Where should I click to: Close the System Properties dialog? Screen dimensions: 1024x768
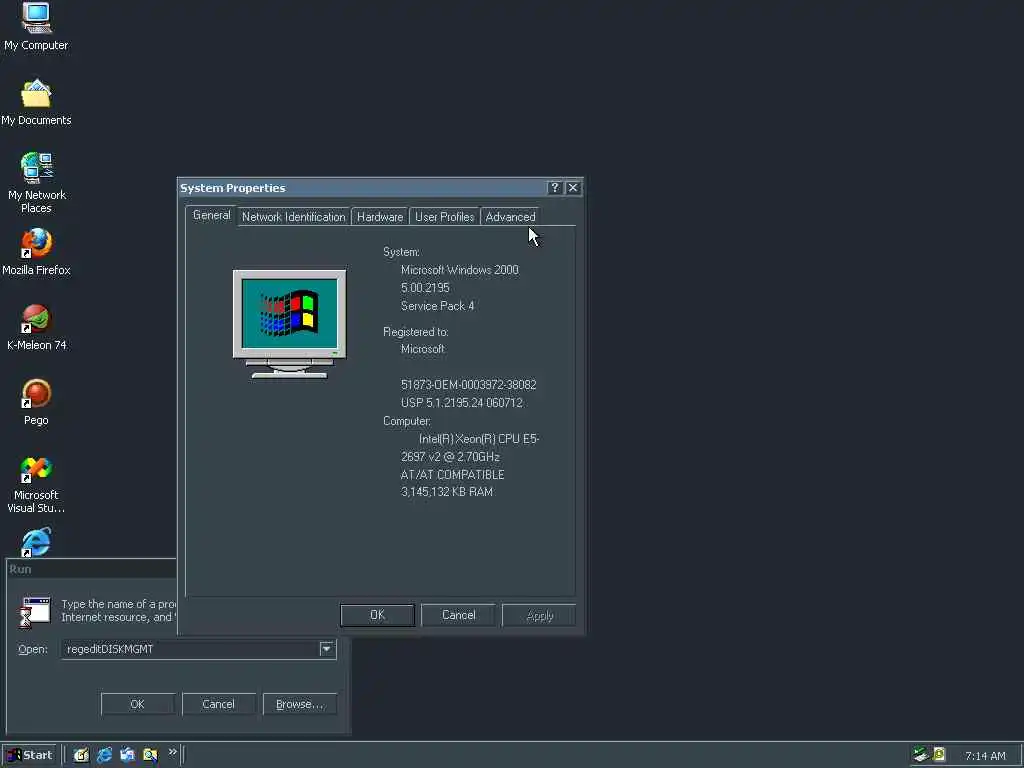[573, 188]
